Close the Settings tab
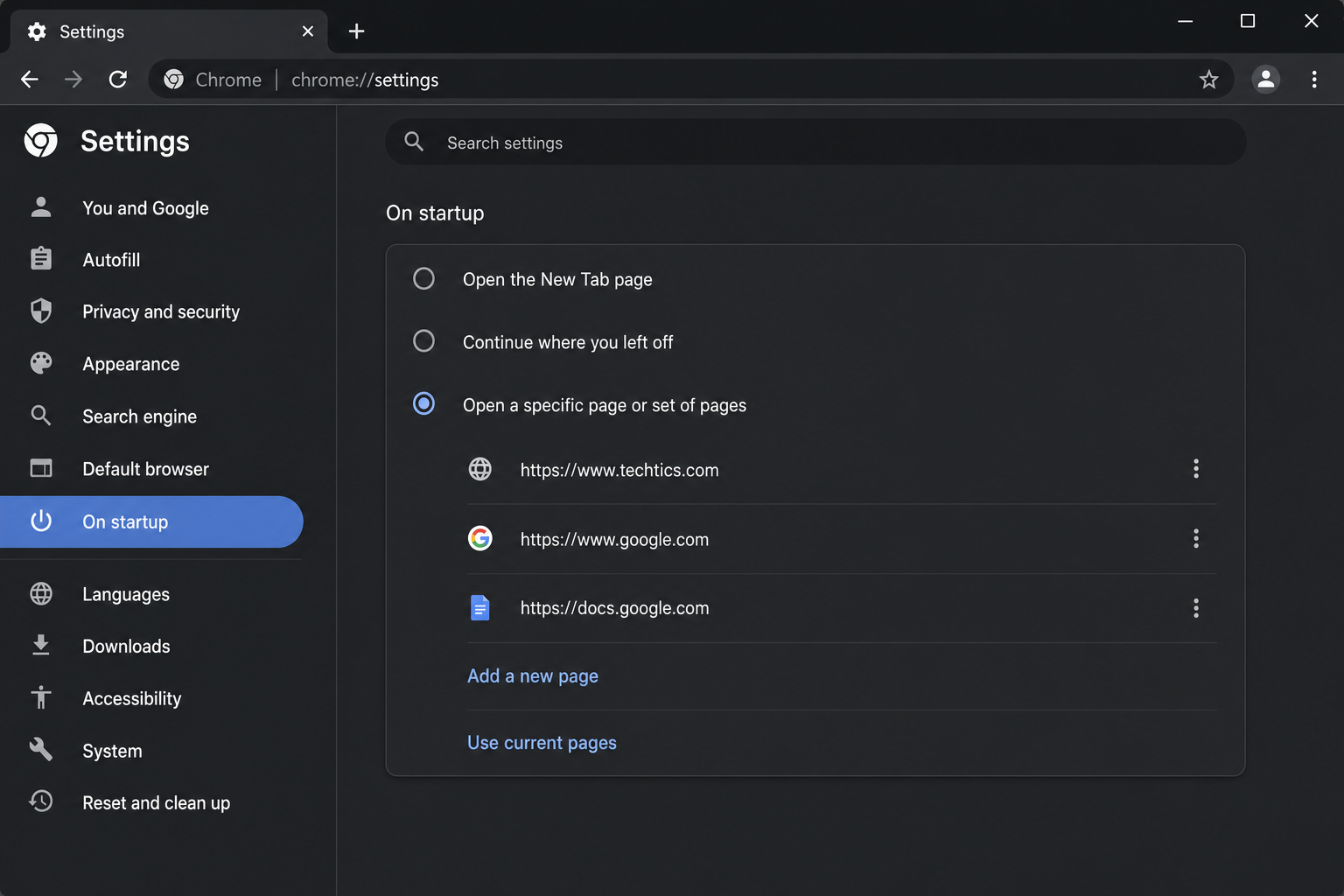 pyautogui.click(x=307, y=31)
